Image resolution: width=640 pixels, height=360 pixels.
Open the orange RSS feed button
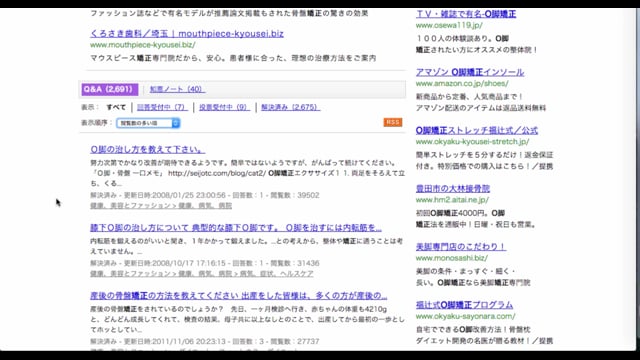(x=393, y=122)
